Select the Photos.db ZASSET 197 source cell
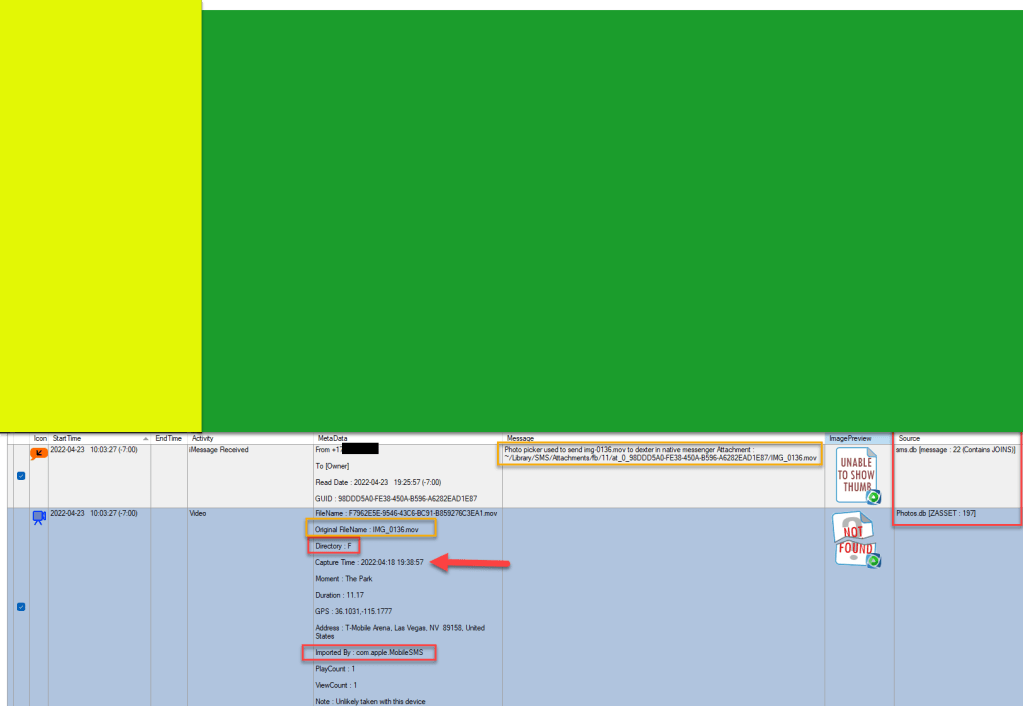1023x706 pixels. click(x=936, y=513)
